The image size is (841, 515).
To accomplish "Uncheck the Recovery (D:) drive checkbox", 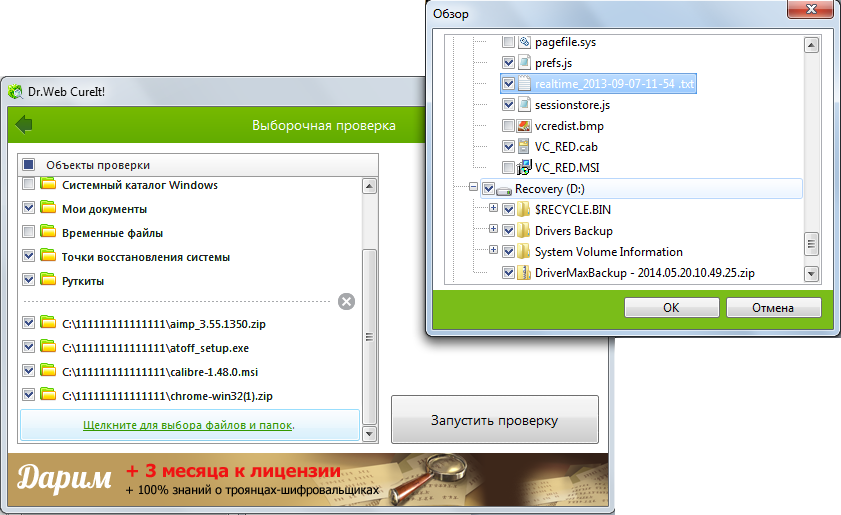I will click(488, 188).
